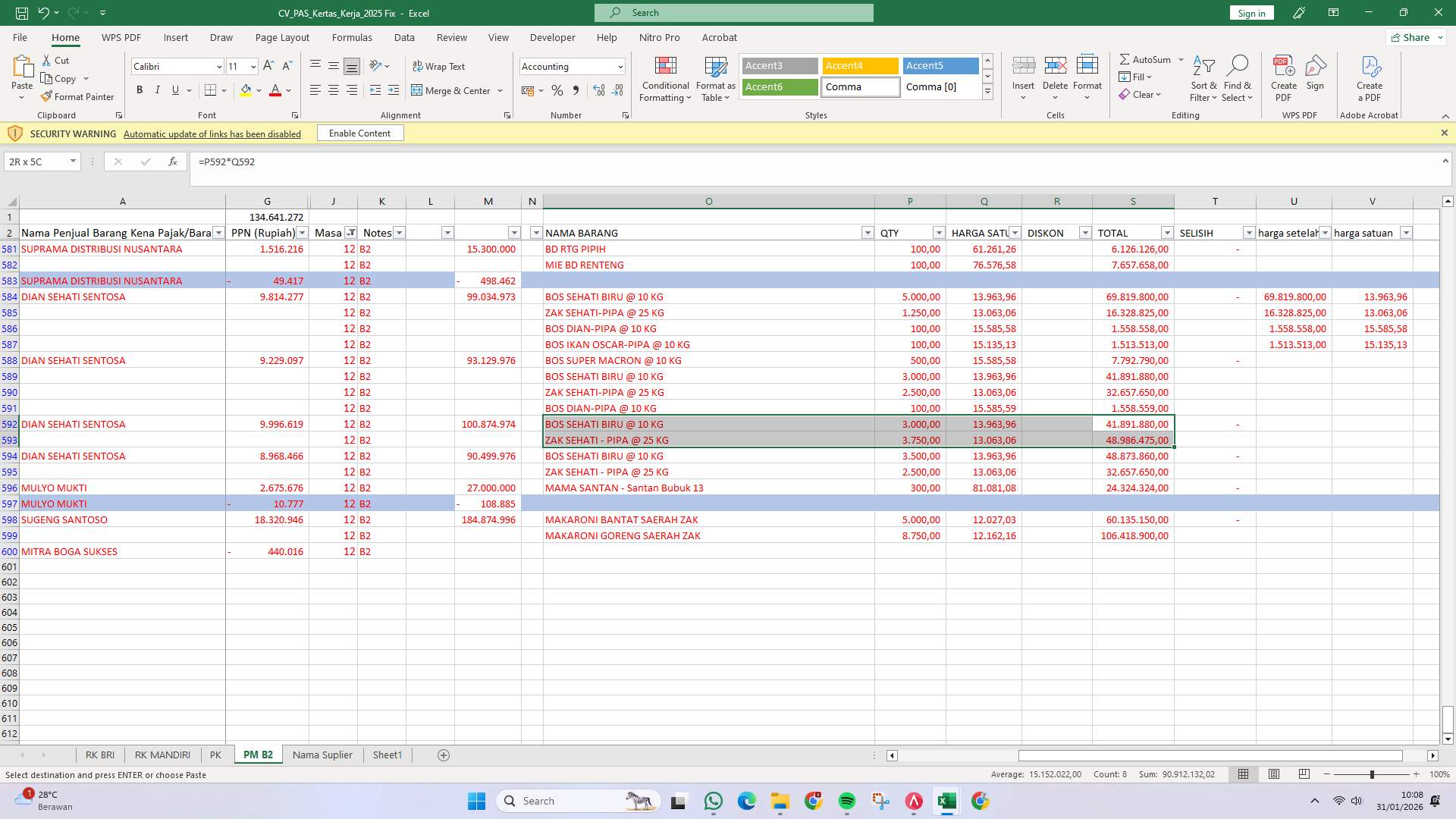Apply Percent Style number format
The height and width of the screenshot is (819, 1456).
[x=557, y=90]
